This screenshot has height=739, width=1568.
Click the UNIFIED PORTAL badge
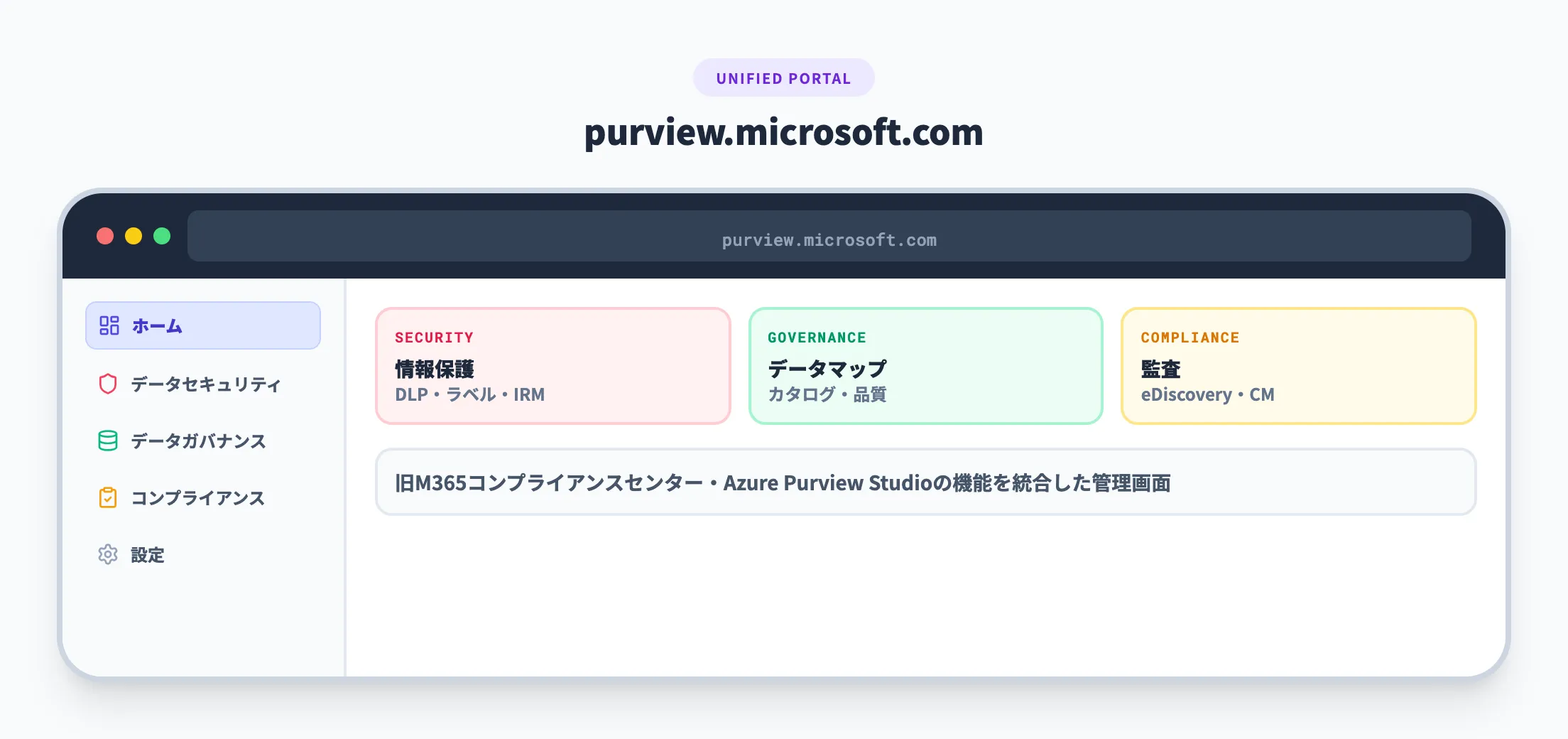point(783,77)
